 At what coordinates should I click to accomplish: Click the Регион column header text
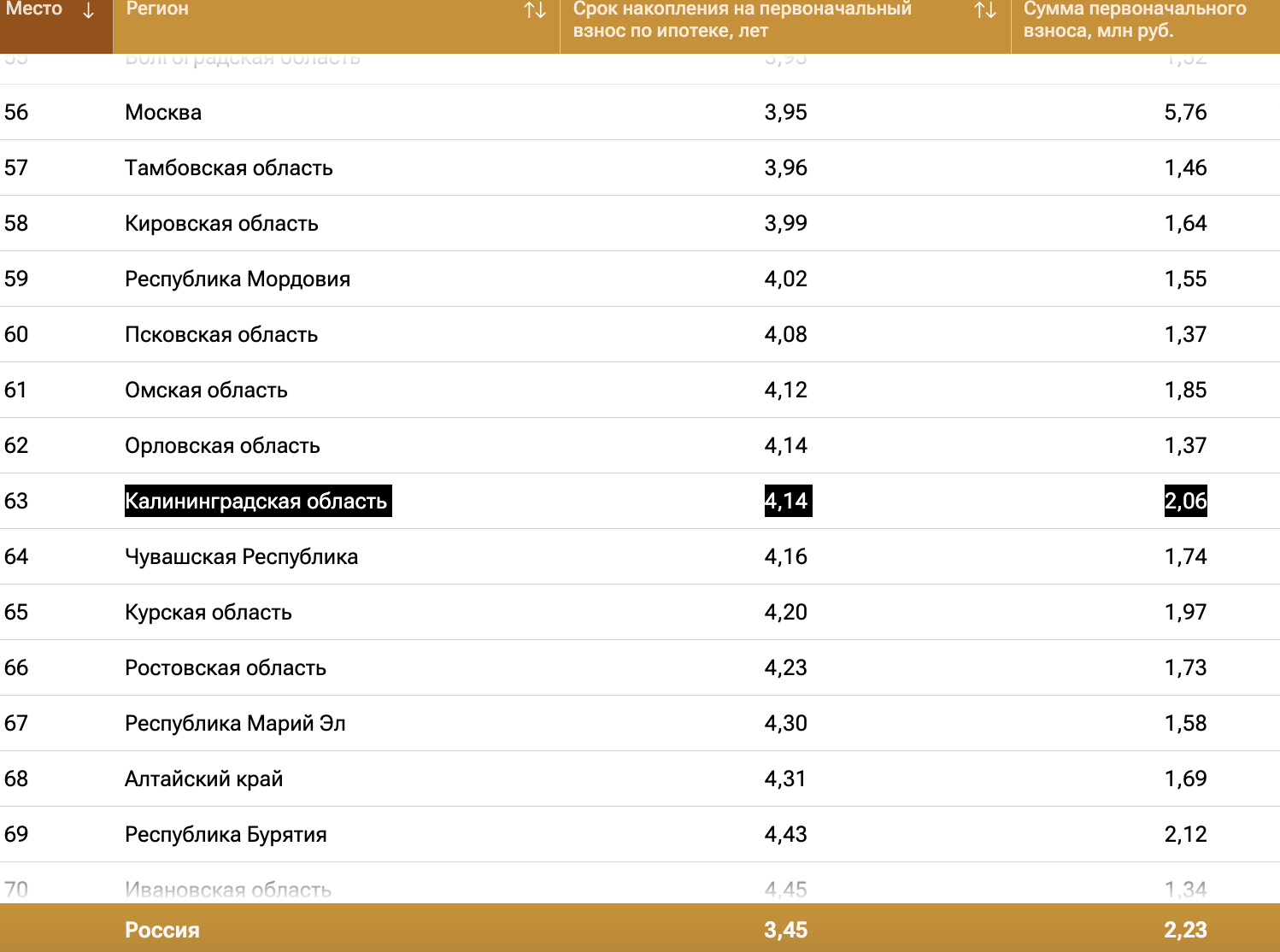pos(157,9)
